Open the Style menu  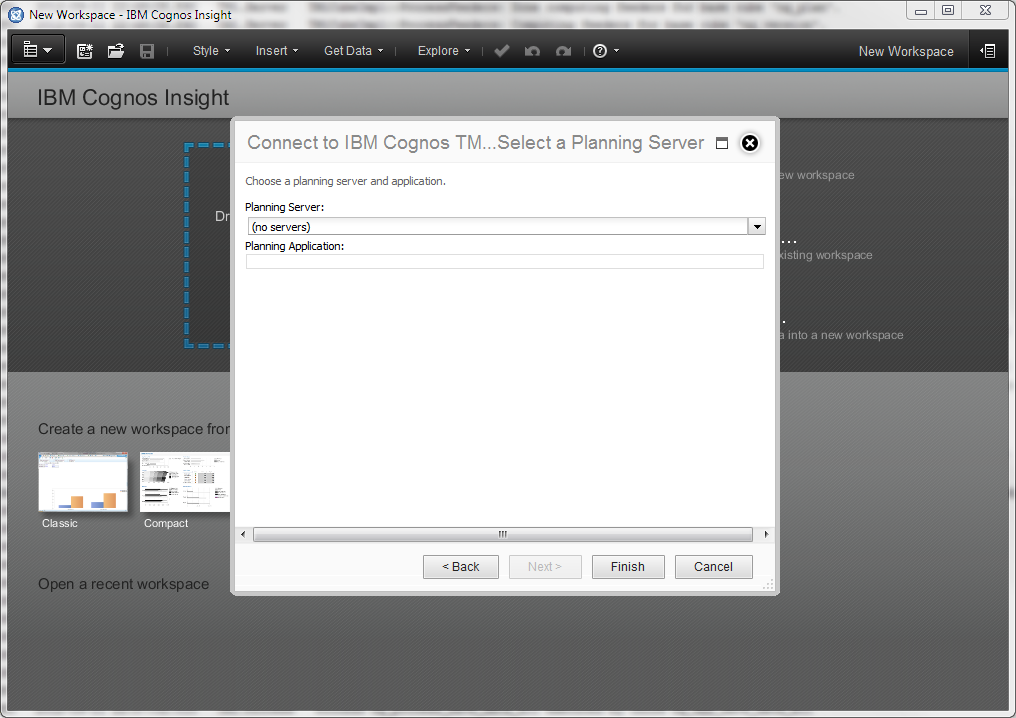(211, 51)
